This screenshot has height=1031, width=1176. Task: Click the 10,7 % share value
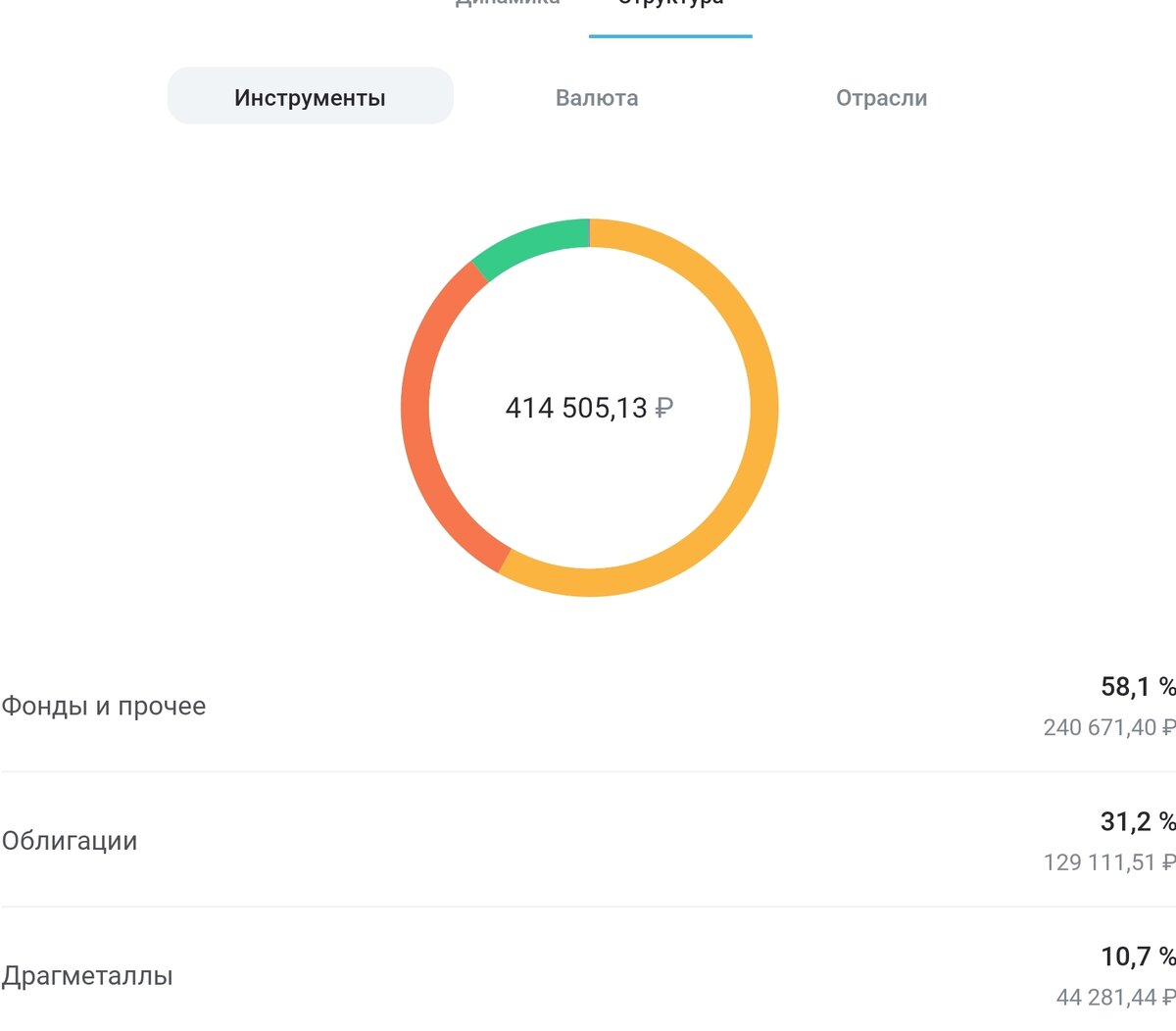coord(1138,957)
